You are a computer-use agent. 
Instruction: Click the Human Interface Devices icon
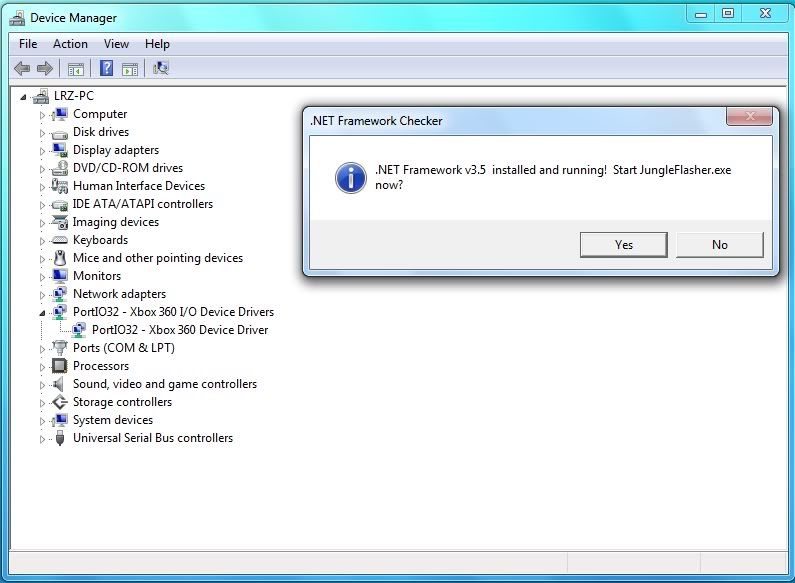(60, 186)
